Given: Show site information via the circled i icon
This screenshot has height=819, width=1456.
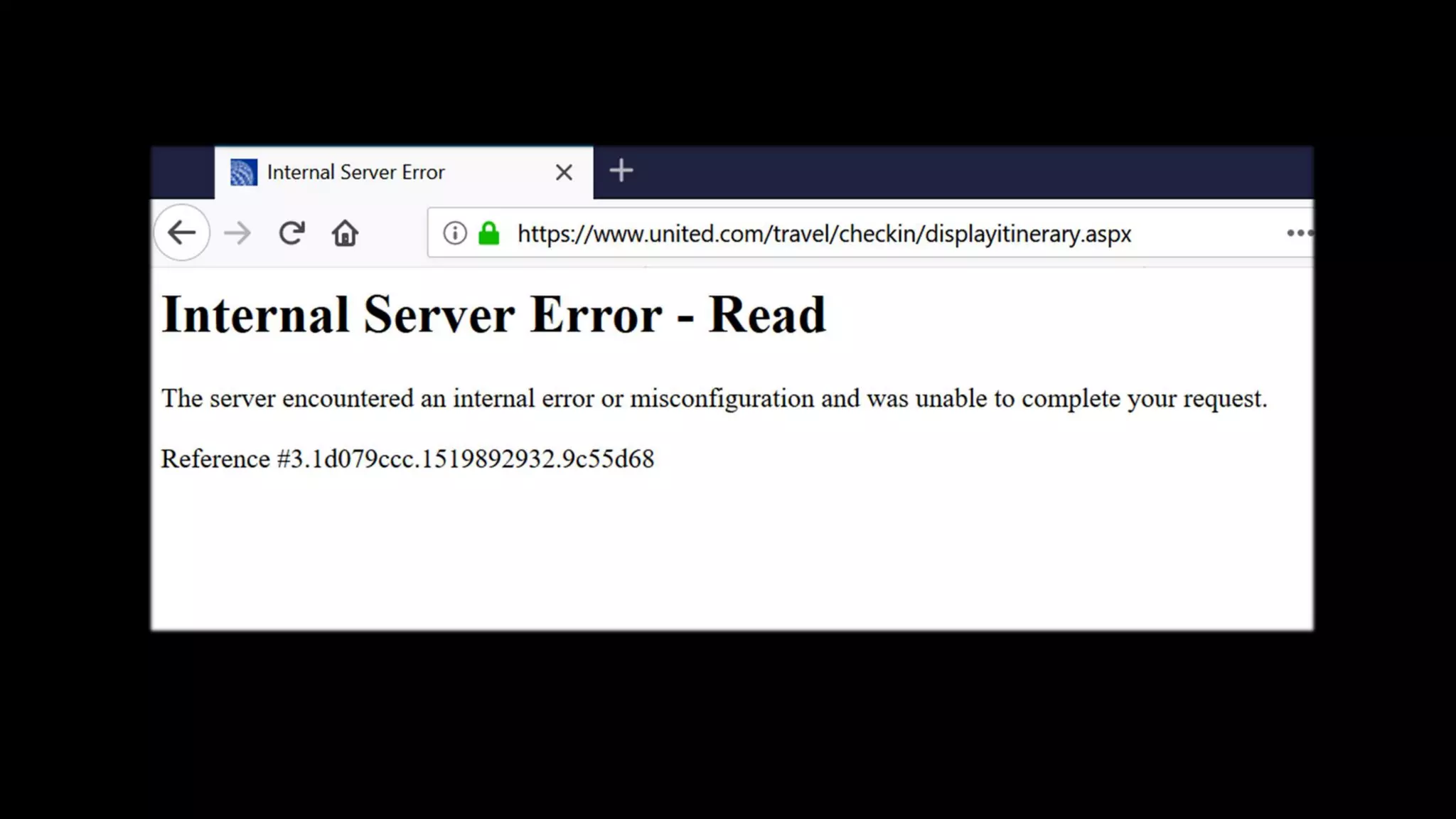Looking at the screenshot, I should [454, 233].
